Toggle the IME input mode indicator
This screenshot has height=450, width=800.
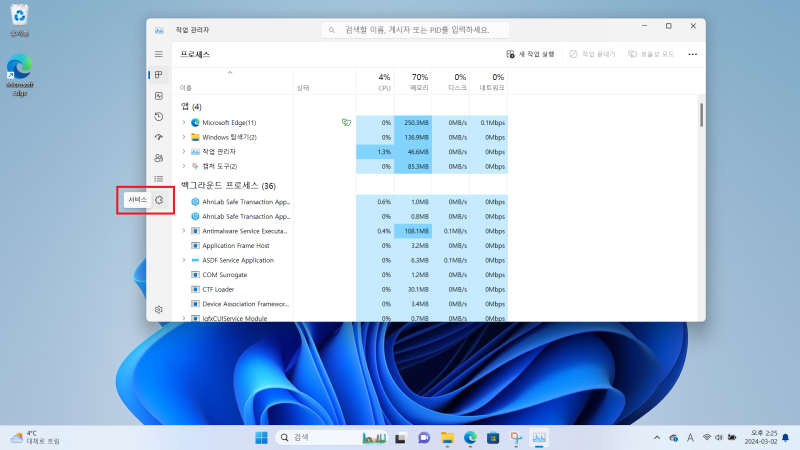tap(690, 438)
